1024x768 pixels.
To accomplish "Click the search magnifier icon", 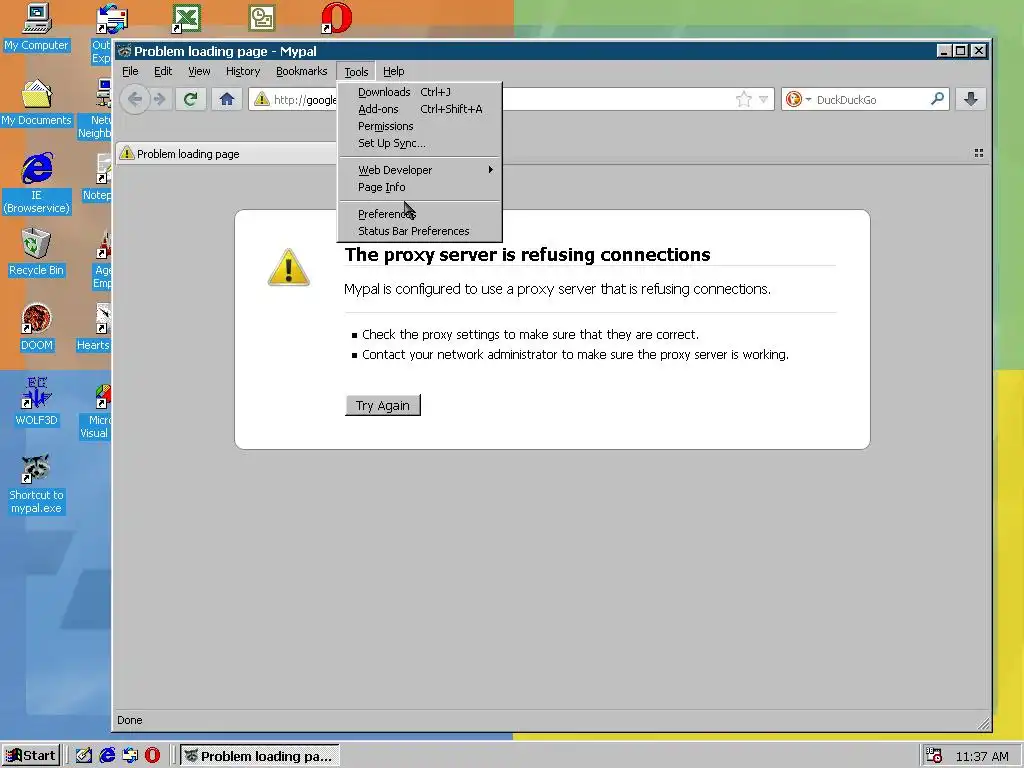I will (937, 99).
